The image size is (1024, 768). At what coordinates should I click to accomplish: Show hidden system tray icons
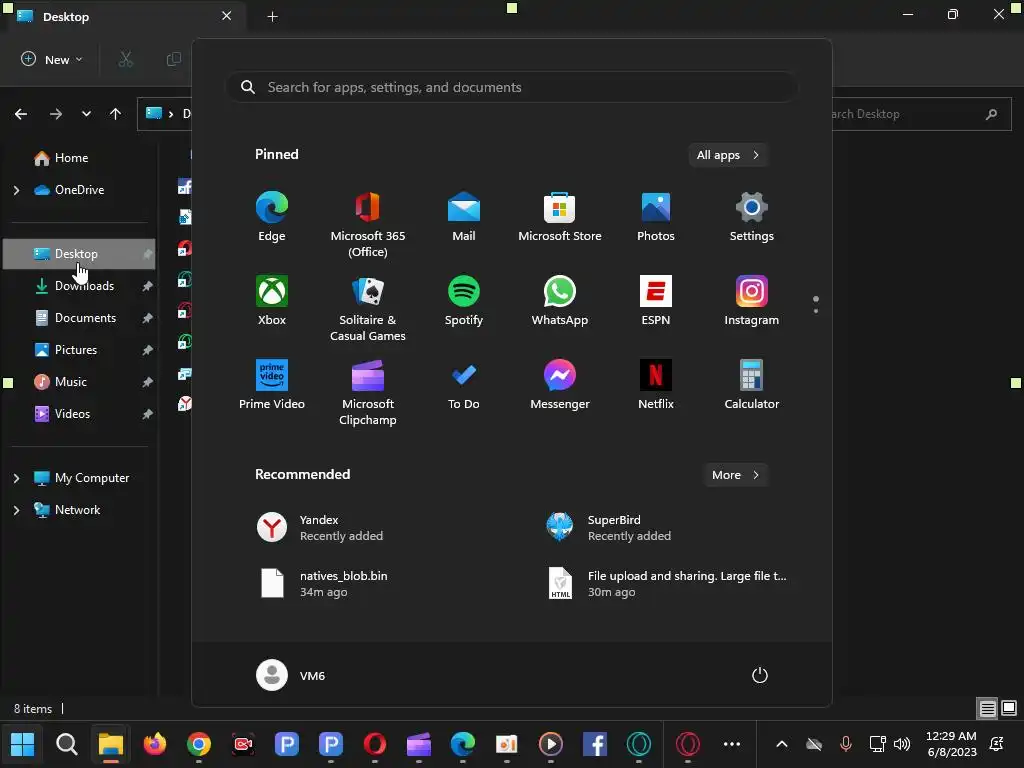pyautogui.click(x=782, y=744)
